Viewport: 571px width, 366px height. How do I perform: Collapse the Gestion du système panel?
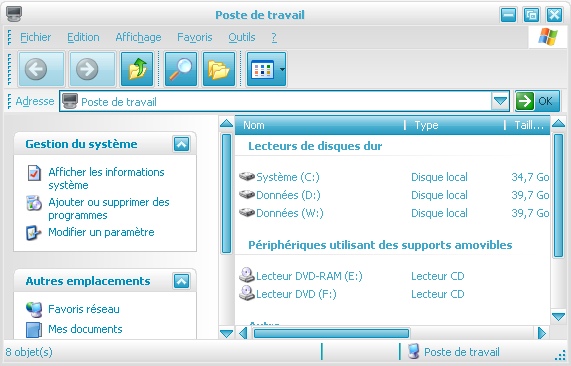(x=181, y=144)
